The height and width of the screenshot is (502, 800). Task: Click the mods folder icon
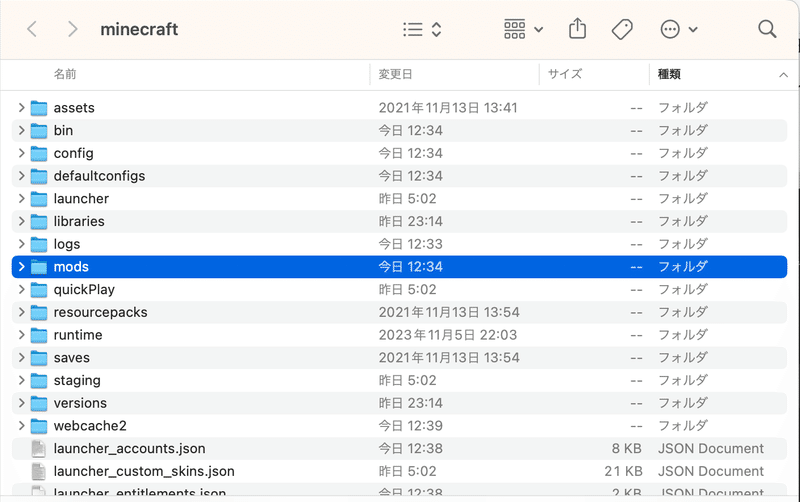point(39,267)
